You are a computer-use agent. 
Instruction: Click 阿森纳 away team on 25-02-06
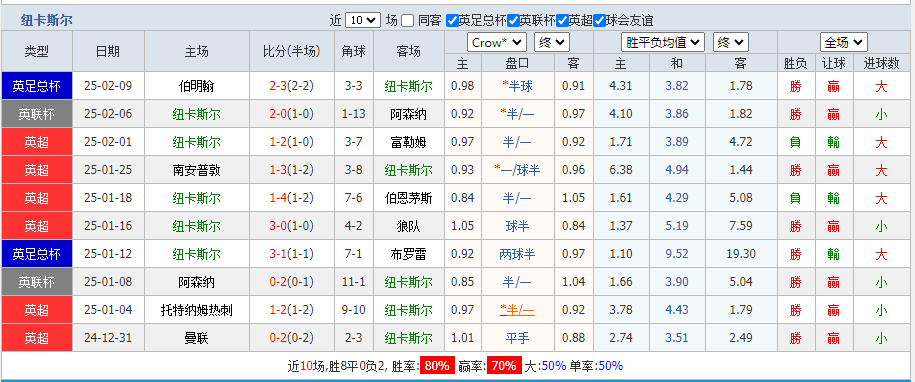click(408, 114)
